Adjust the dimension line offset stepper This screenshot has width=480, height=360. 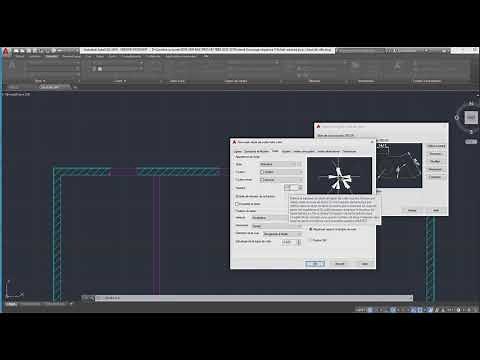click(x=299, y=242)
